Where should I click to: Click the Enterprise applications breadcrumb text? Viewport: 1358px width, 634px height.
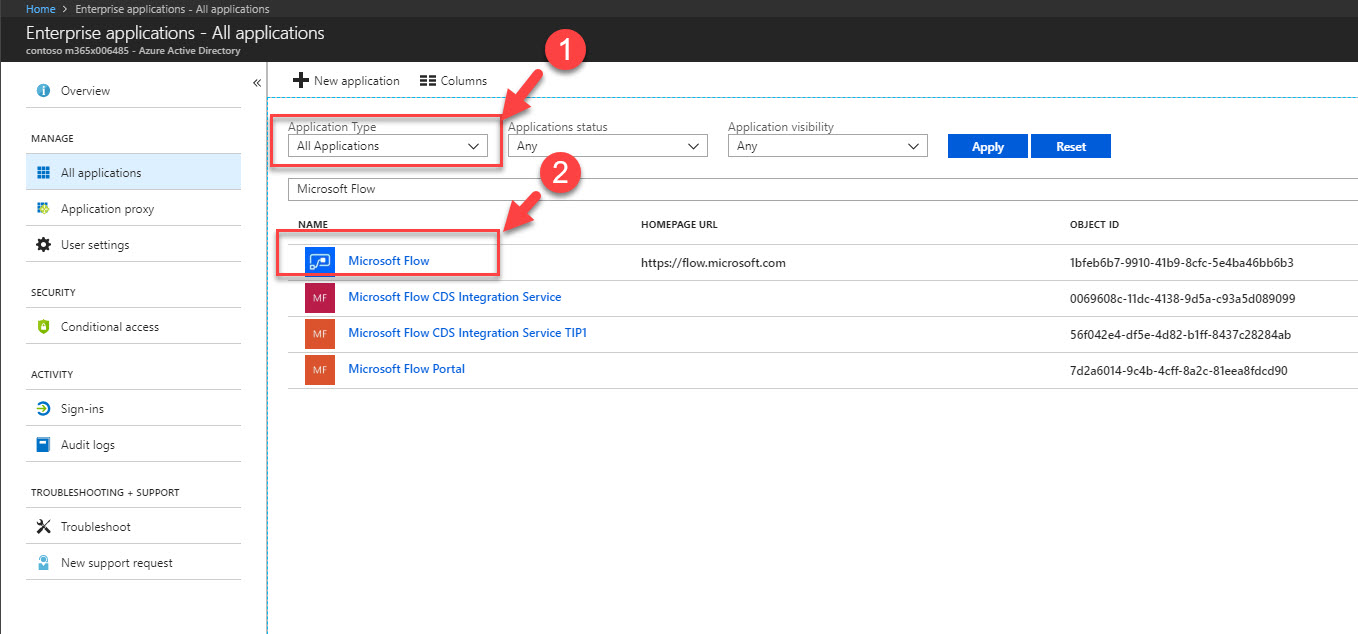tap(172, 9)
